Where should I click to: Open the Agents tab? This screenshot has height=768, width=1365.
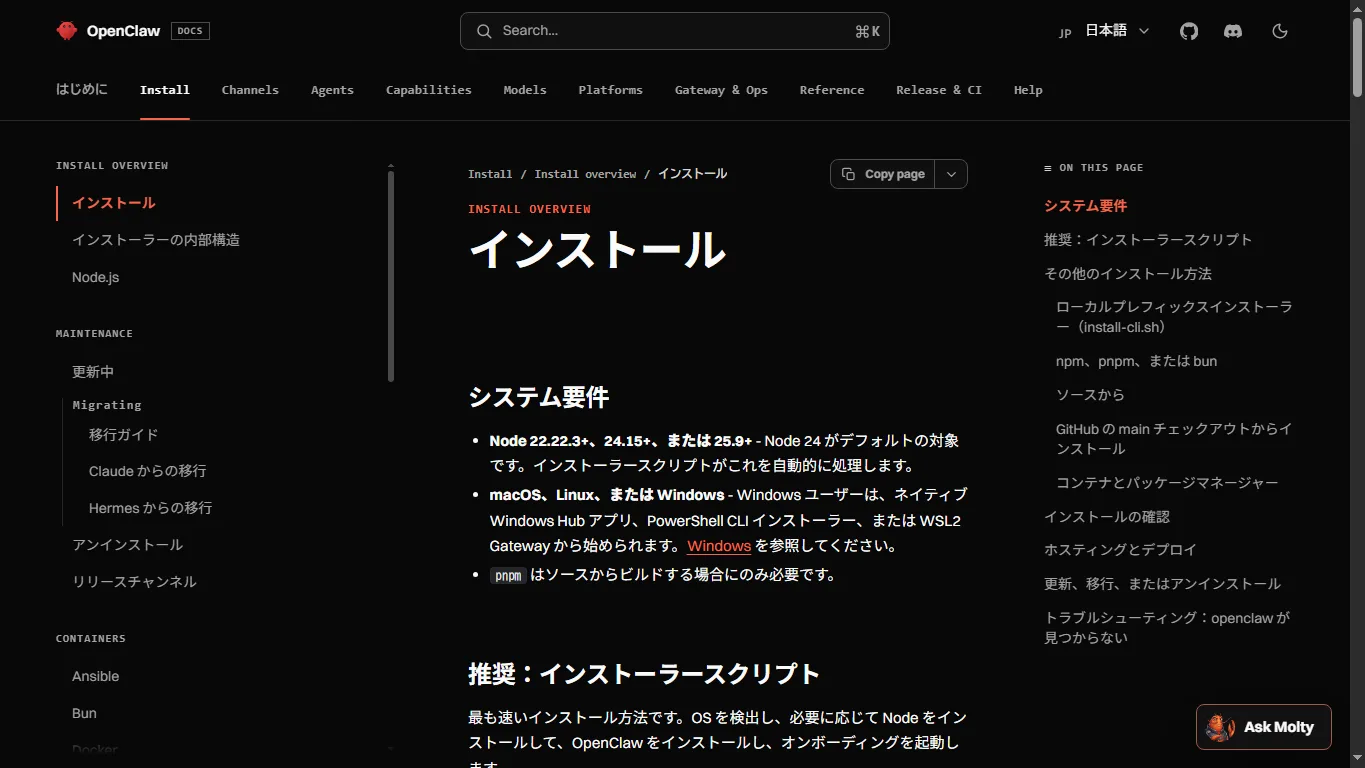tap(332, 90)
